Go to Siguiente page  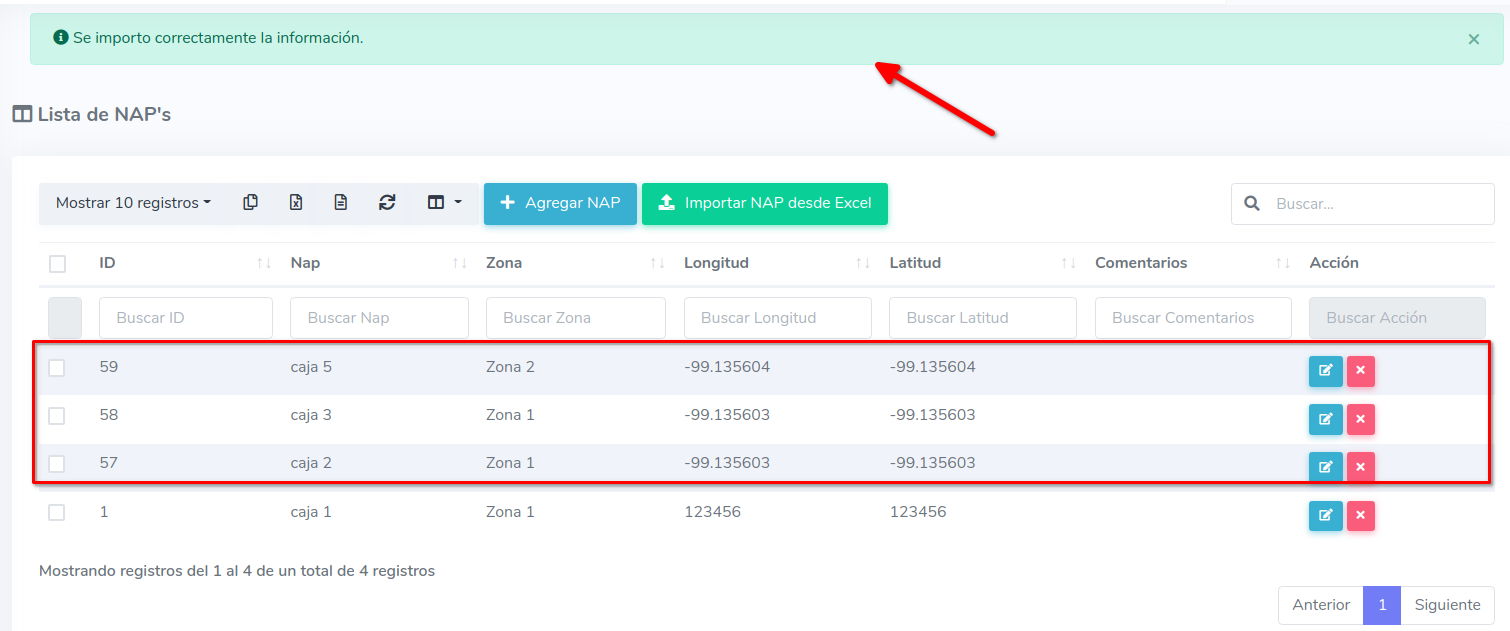1447,605
